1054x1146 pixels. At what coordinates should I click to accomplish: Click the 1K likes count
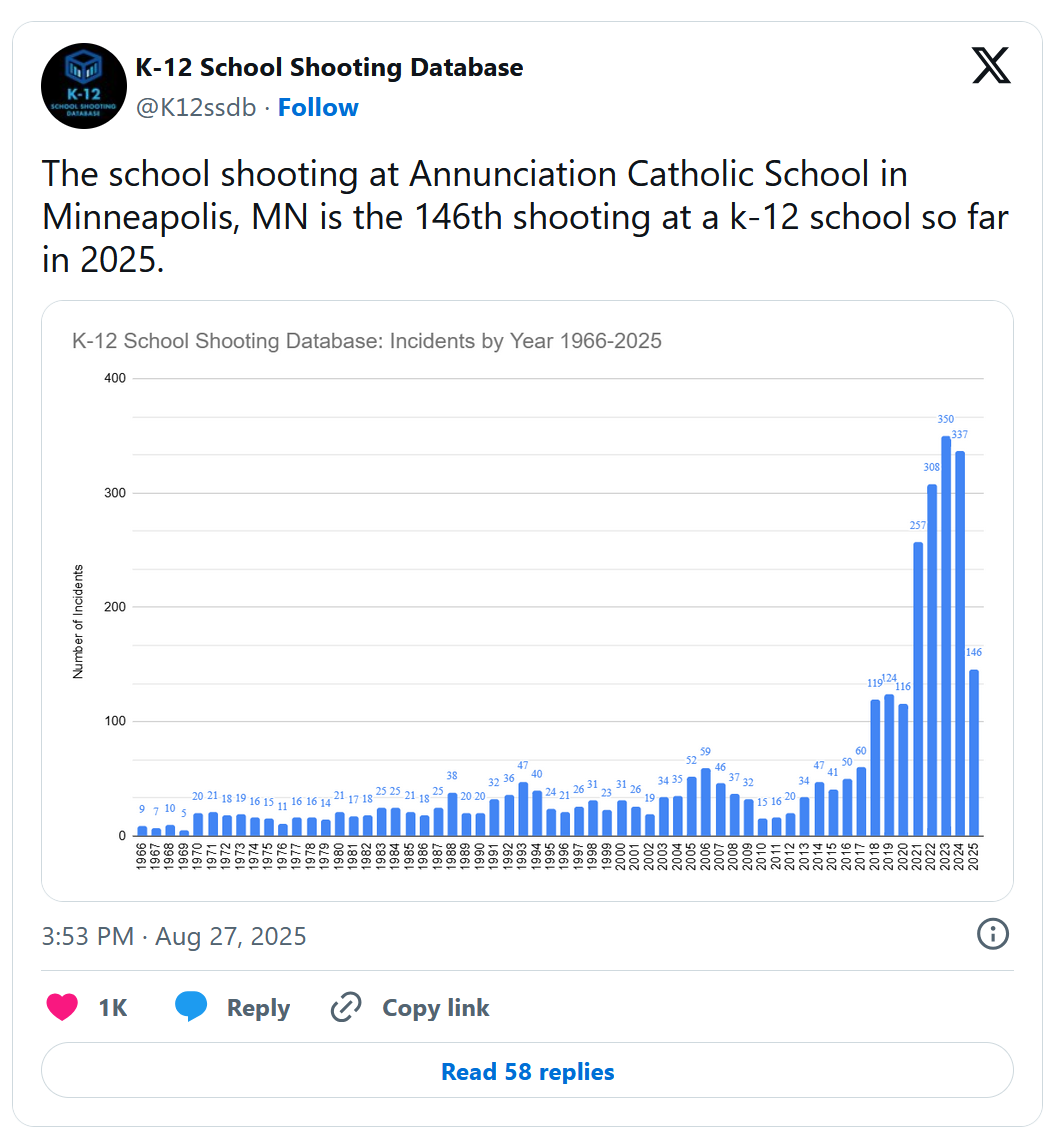tap(113, 1008)
